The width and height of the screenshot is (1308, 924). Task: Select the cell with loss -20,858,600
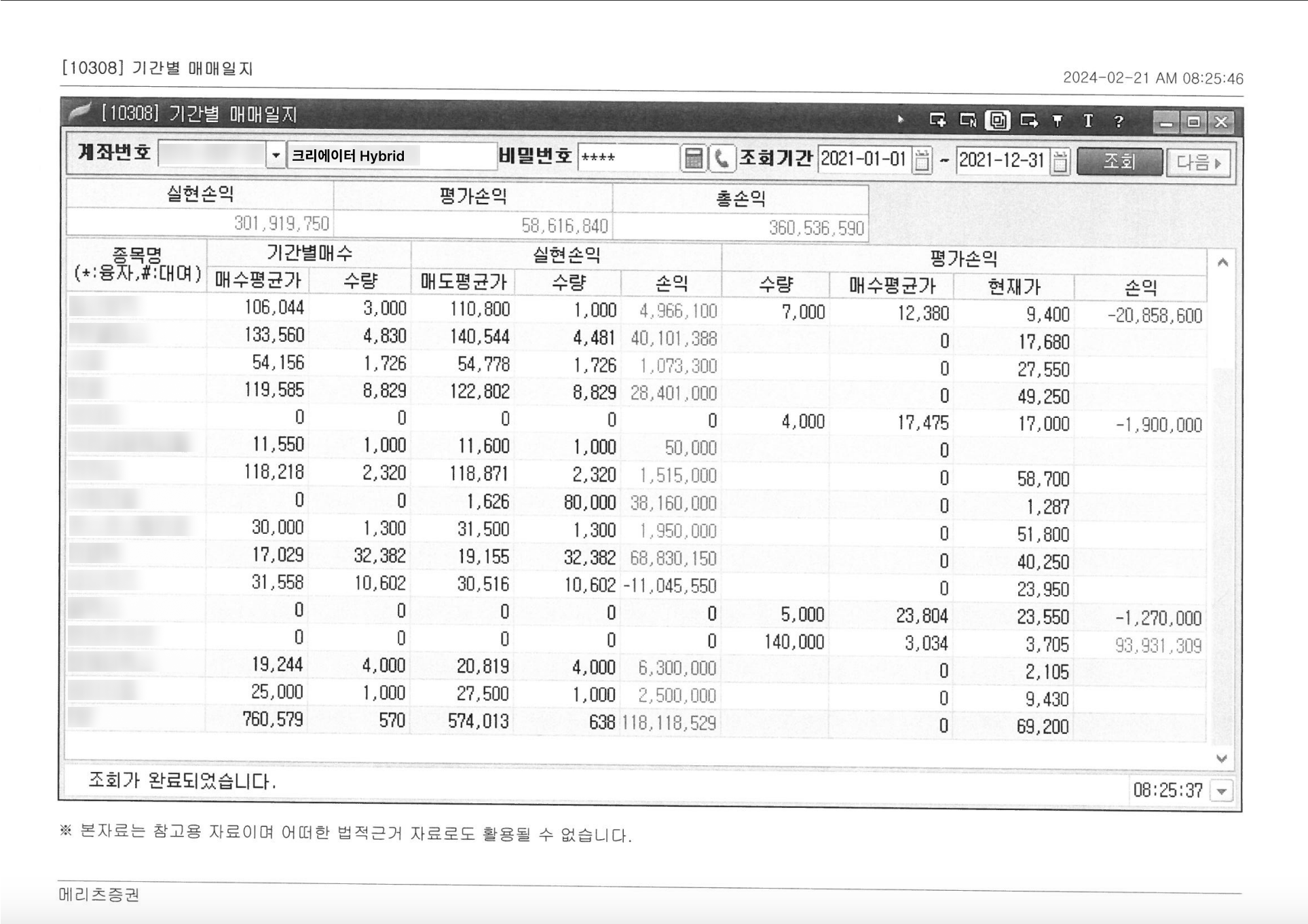pos(1140,315)
